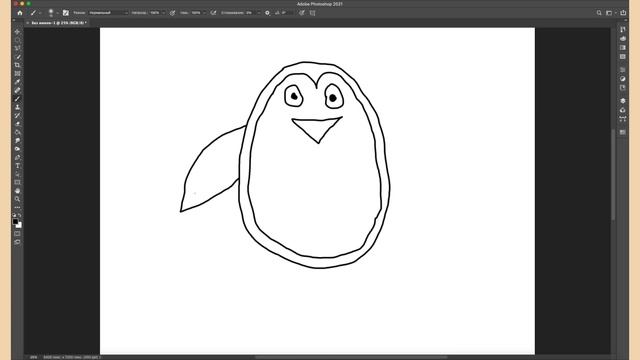Swap foreground and background colors

click(x=20, y=215)
